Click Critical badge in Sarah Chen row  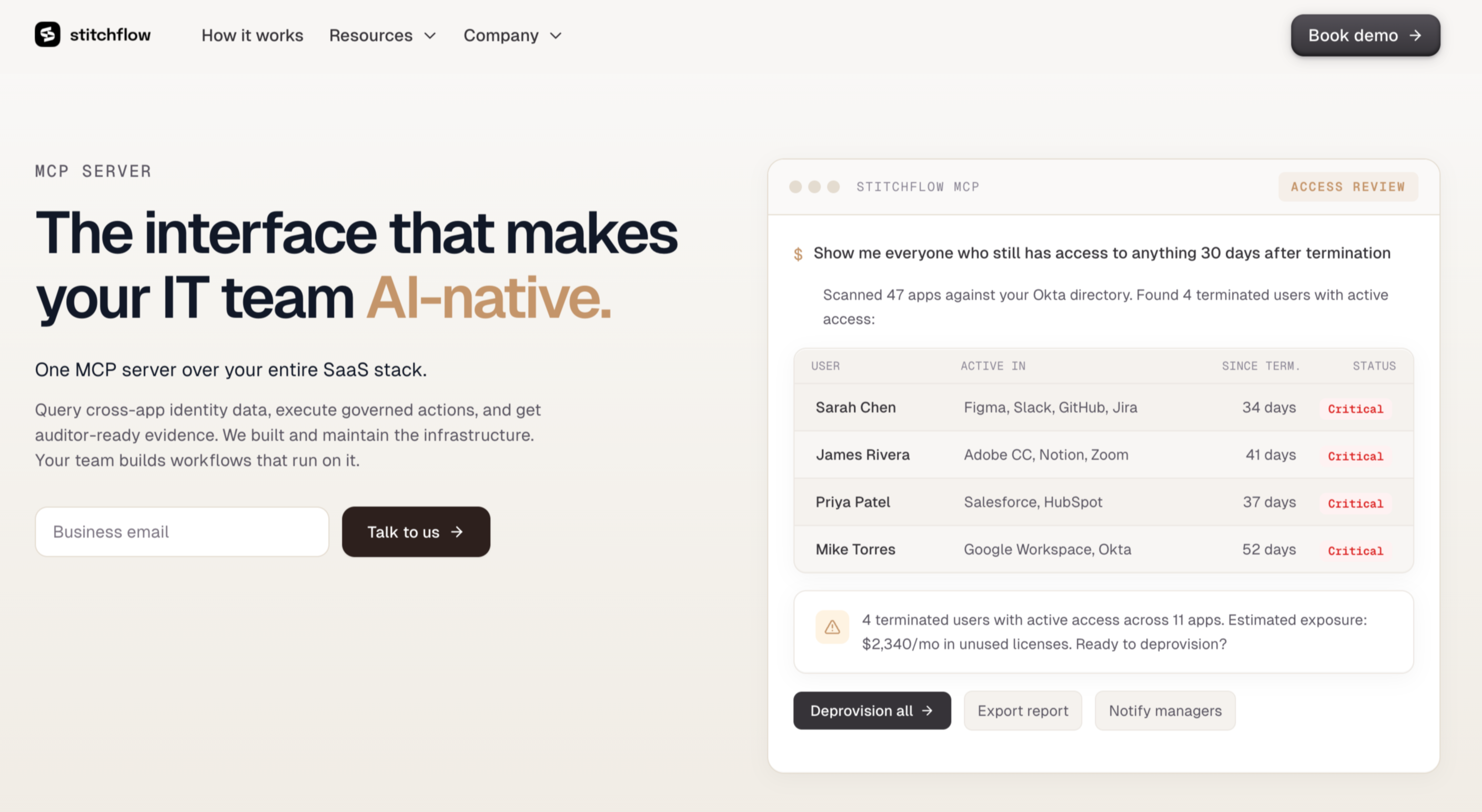pyautogui.click(x=1355, y=409)
